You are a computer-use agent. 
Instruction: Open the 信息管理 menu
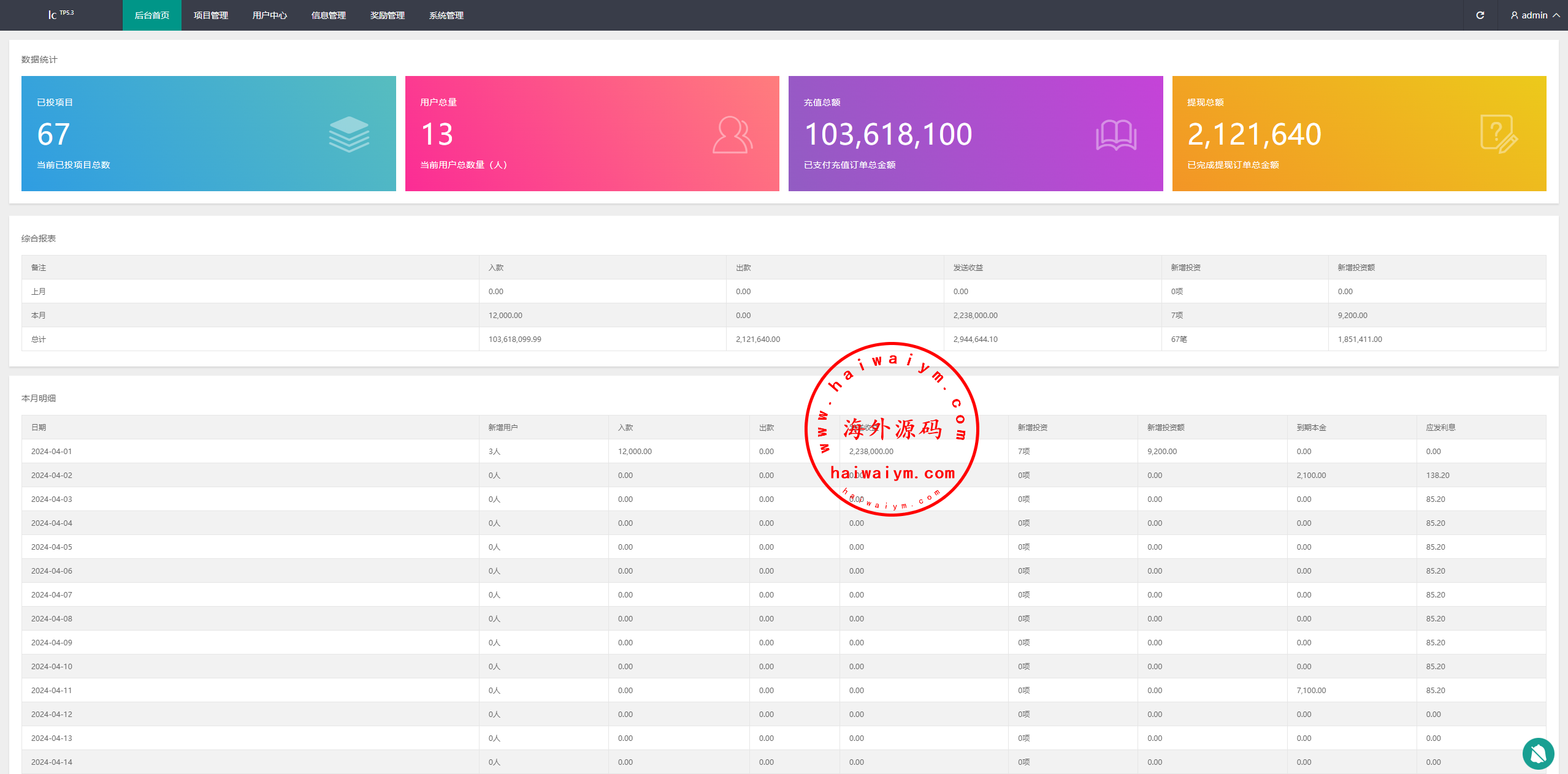[x=328, y=15]
